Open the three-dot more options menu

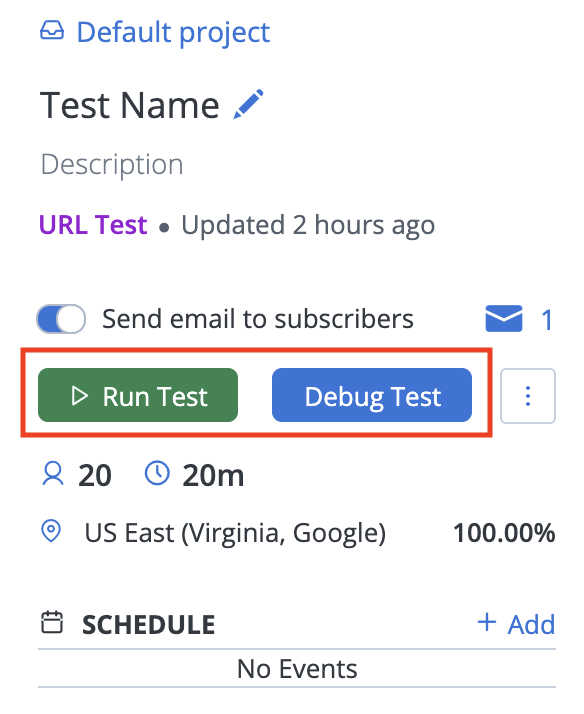tap(528, 396)
